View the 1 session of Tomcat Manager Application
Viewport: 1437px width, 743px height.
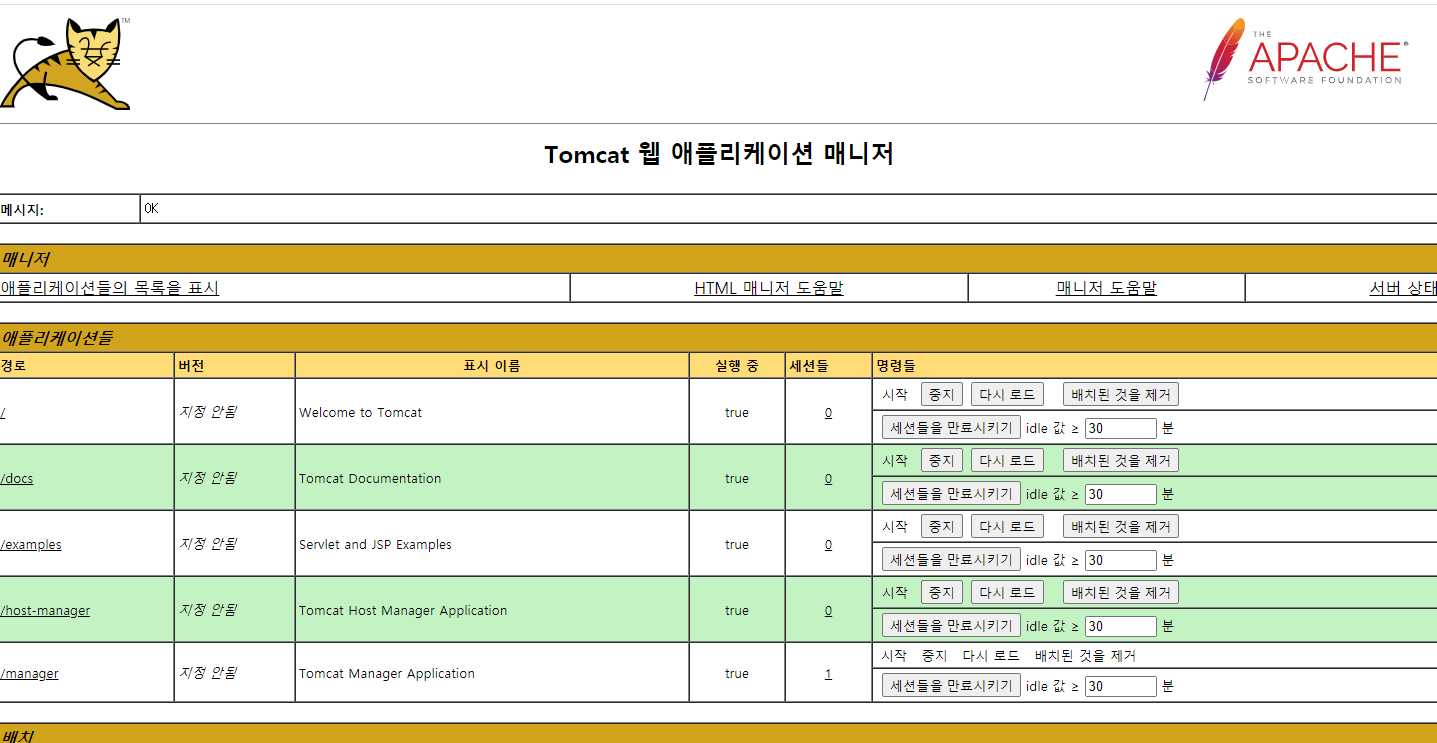tap(828, 673)
